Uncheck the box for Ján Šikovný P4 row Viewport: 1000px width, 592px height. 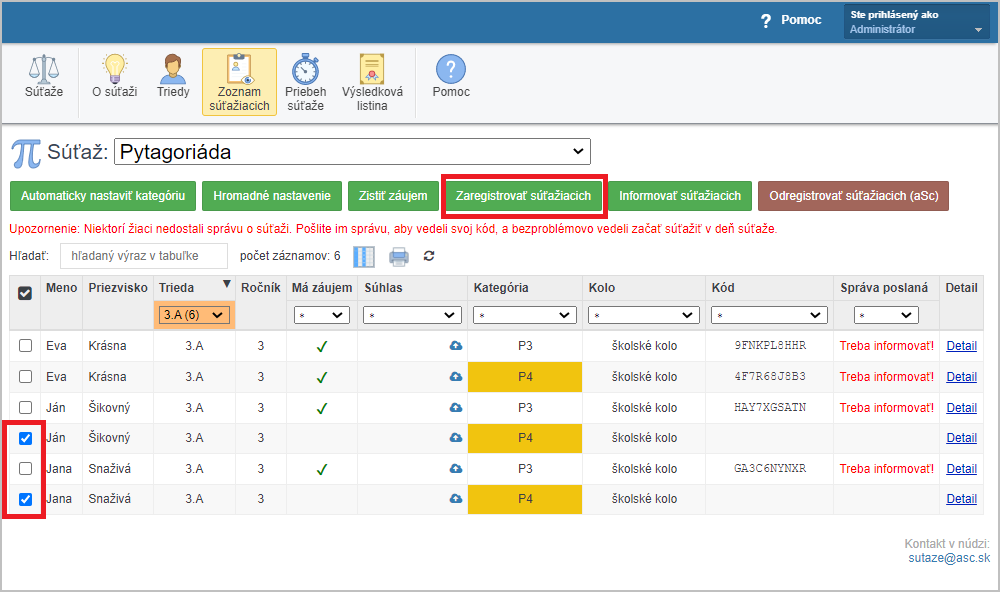(x=26, y=438)
